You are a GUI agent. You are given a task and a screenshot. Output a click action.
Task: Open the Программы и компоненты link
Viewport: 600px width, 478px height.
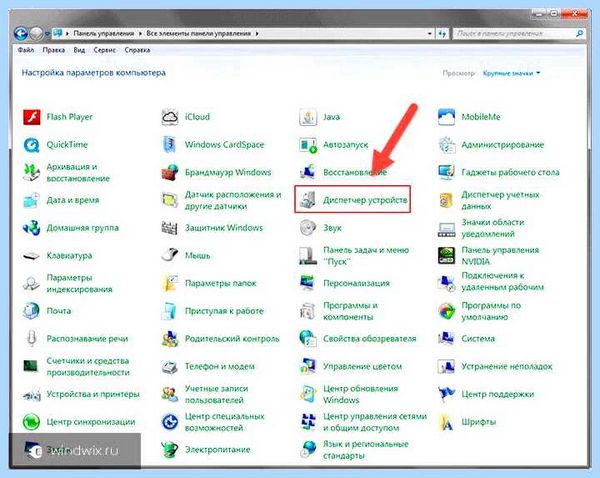351,311
